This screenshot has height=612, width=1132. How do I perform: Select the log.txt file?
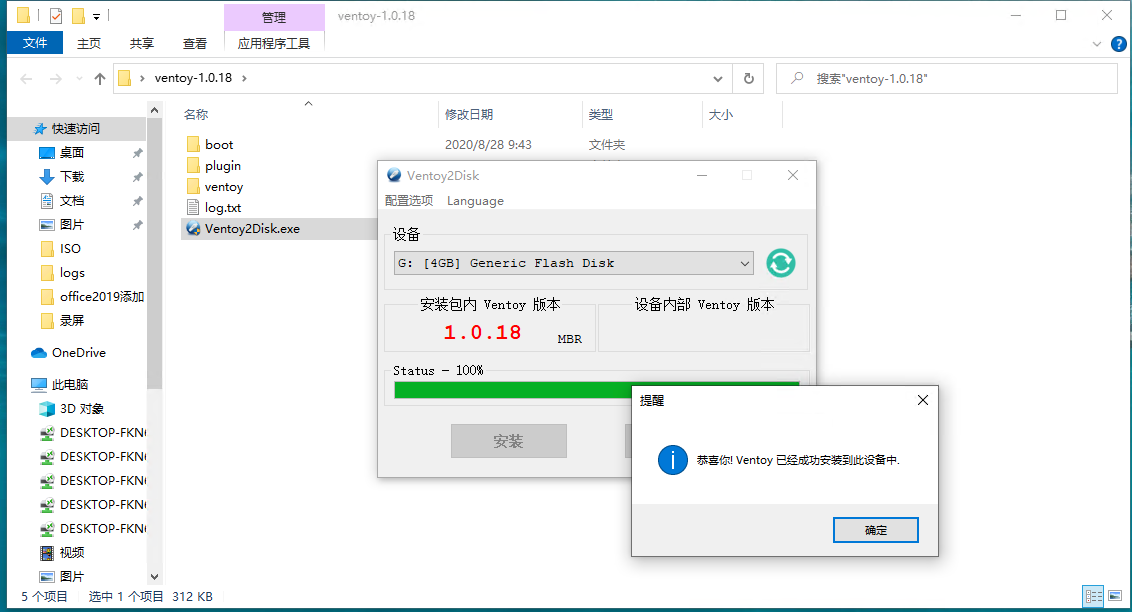point(222,208)
